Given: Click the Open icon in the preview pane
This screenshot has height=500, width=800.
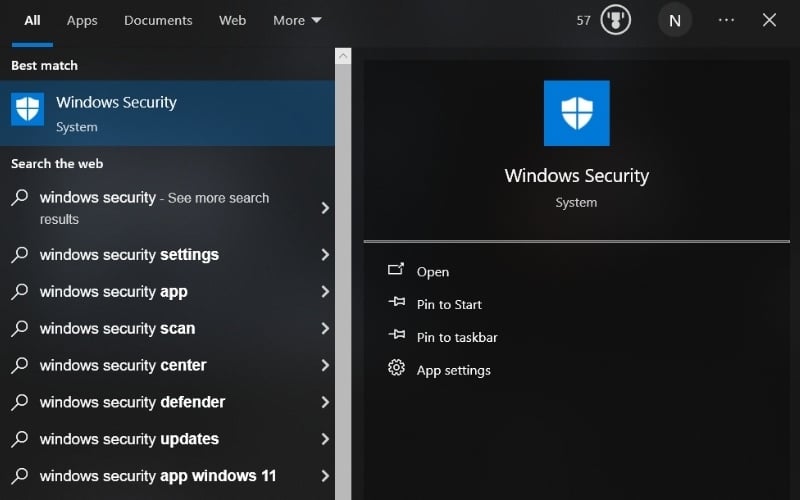Looking at the screenshot, I should 396,269.
